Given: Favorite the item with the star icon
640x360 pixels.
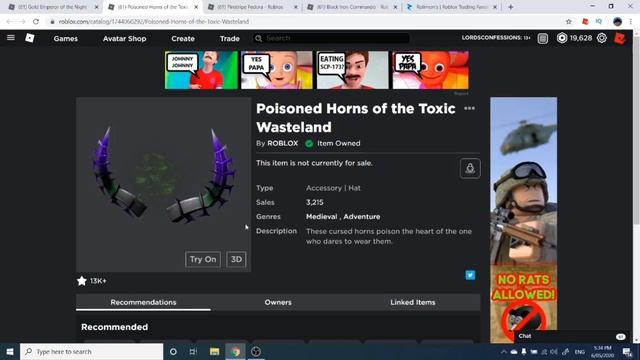Looking at the screenshot, I should (x=82, y=281).
